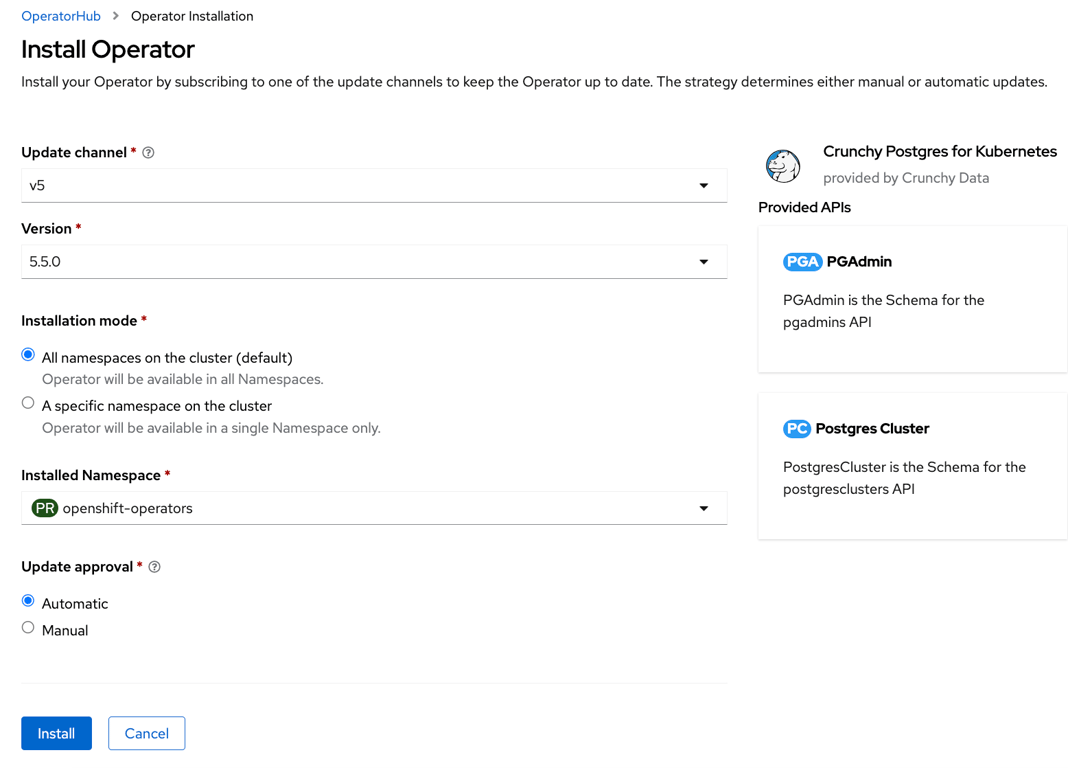This screenshot has width=1068, height=768.
Task: Select A specific namespace on the cluster
Action: [x=28, y=403]
